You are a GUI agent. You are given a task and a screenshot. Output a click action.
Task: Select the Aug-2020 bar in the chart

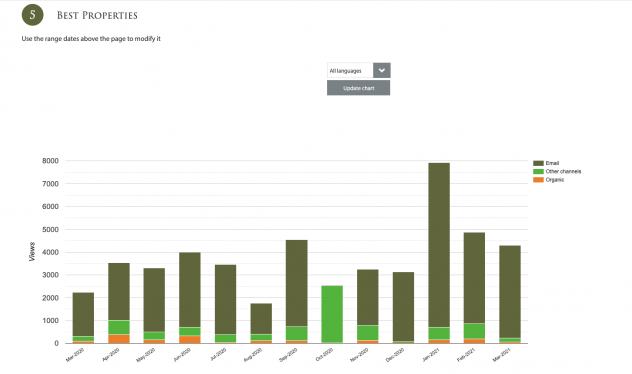tap(261, 323)
